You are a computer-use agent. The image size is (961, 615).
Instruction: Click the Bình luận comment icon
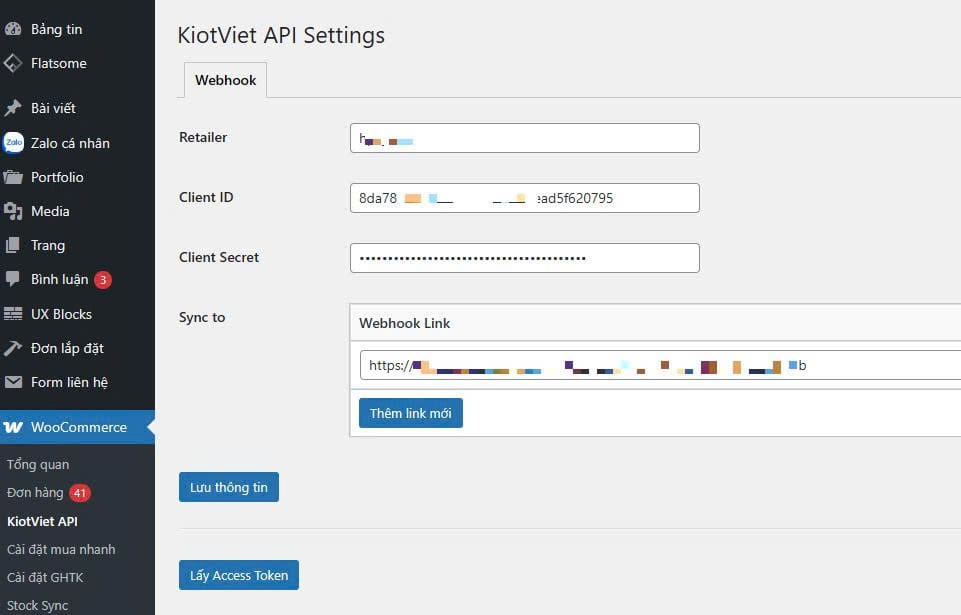click(x=13, y=279)
